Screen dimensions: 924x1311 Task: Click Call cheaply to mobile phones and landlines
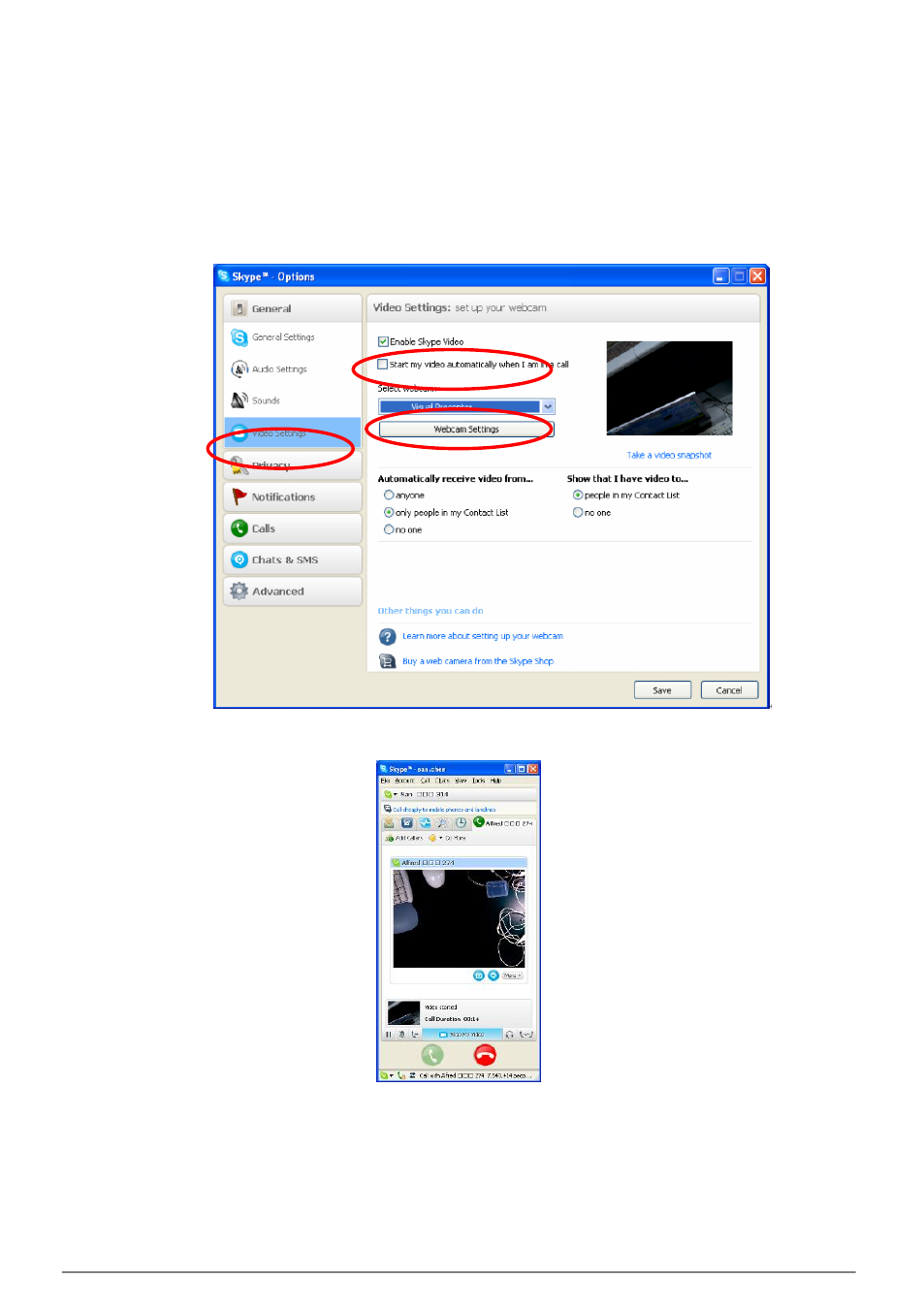click(x=443, y=810)
